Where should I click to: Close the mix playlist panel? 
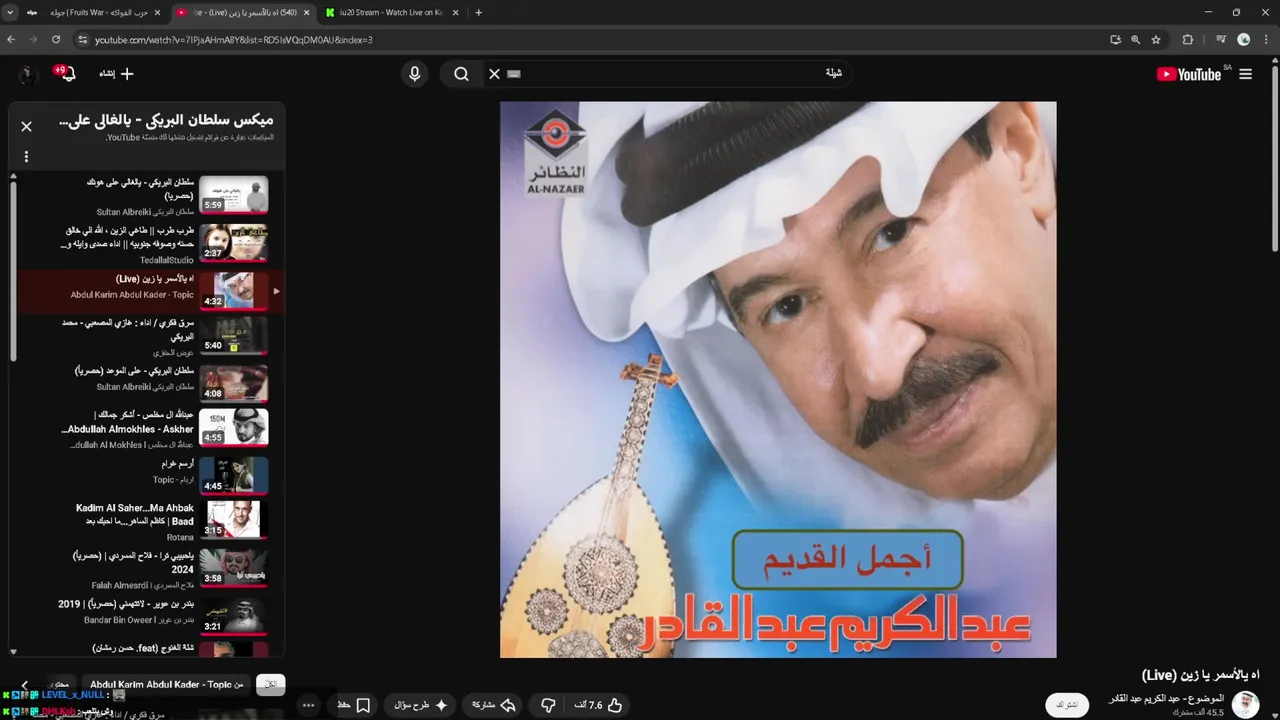pos(27,126)
